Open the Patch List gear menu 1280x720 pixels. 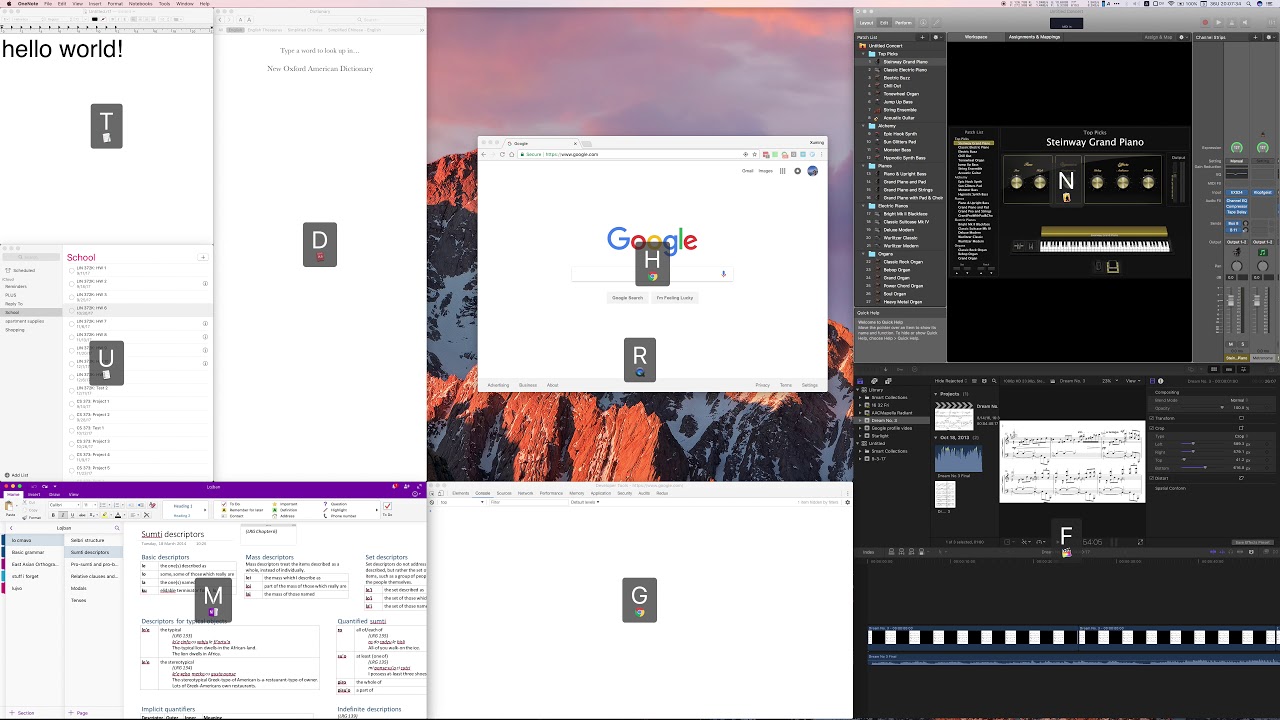(937, 37)
